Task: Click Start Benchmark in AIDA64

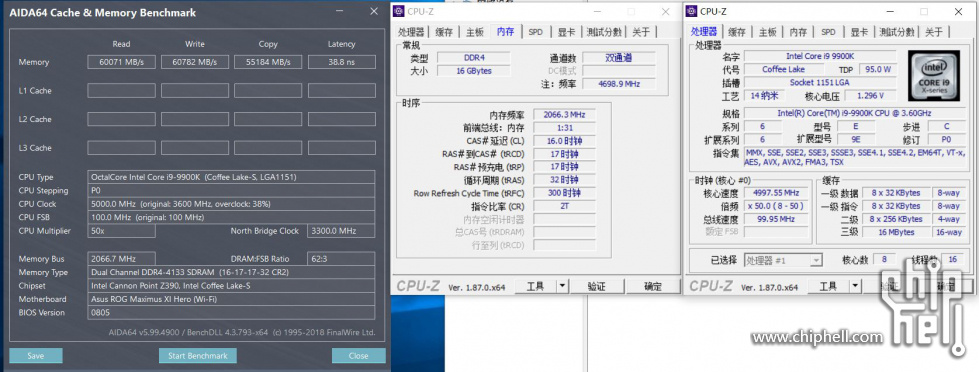Action: 198,356
